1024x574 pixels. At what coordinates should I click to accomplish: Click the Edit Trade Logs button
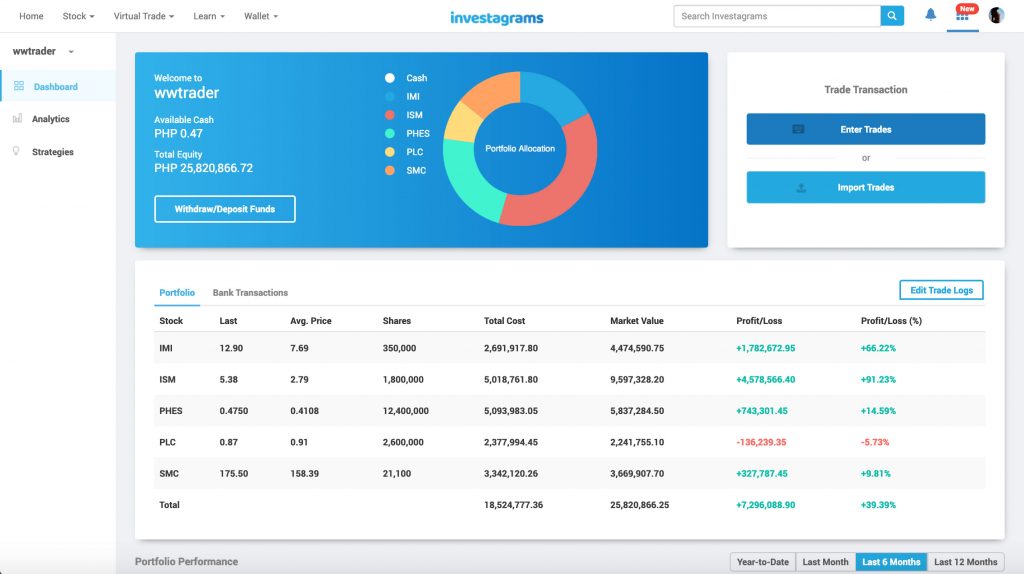click(941, 290)
